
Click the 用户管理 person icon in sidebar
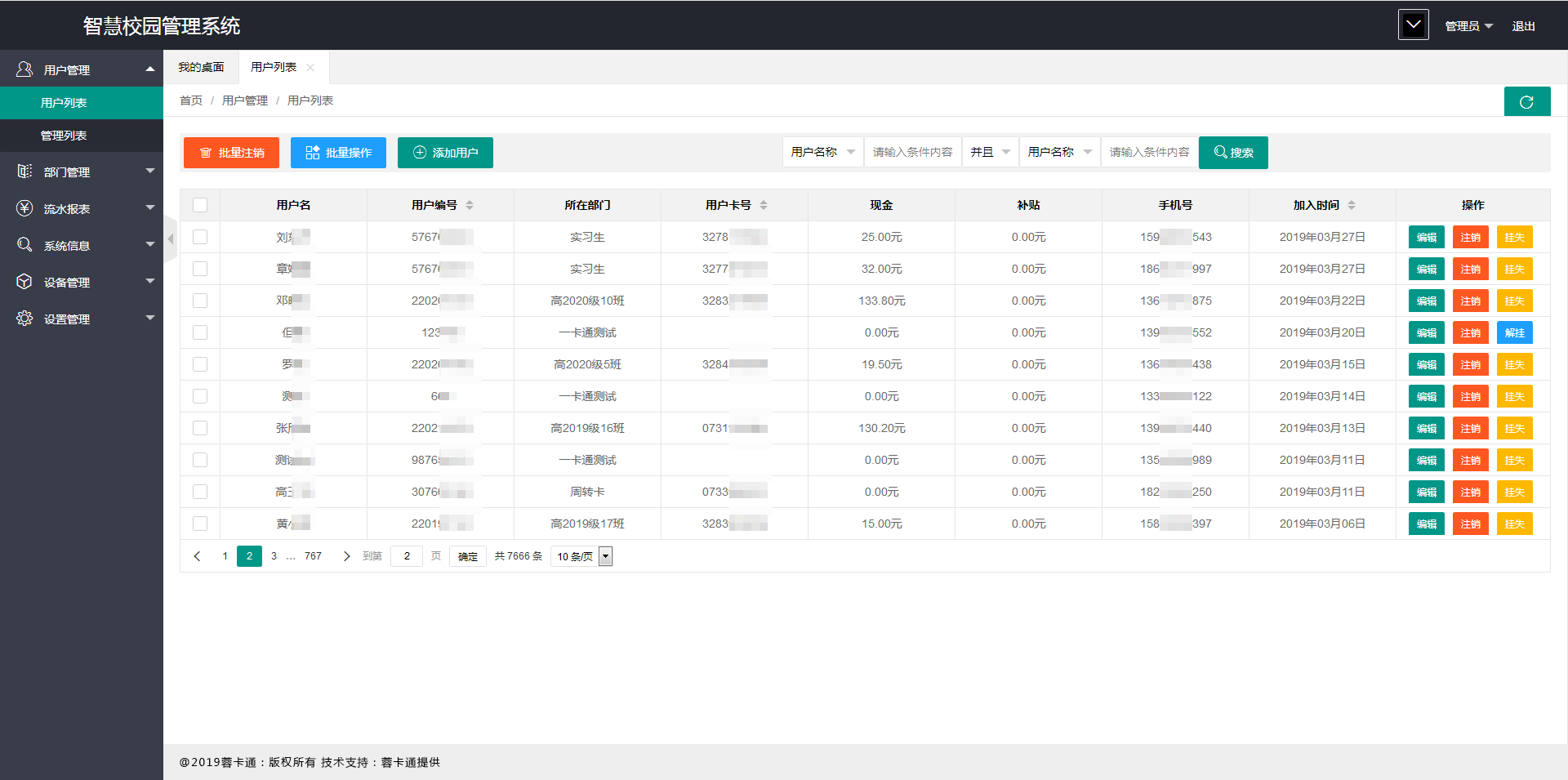(x=24, y=69)
